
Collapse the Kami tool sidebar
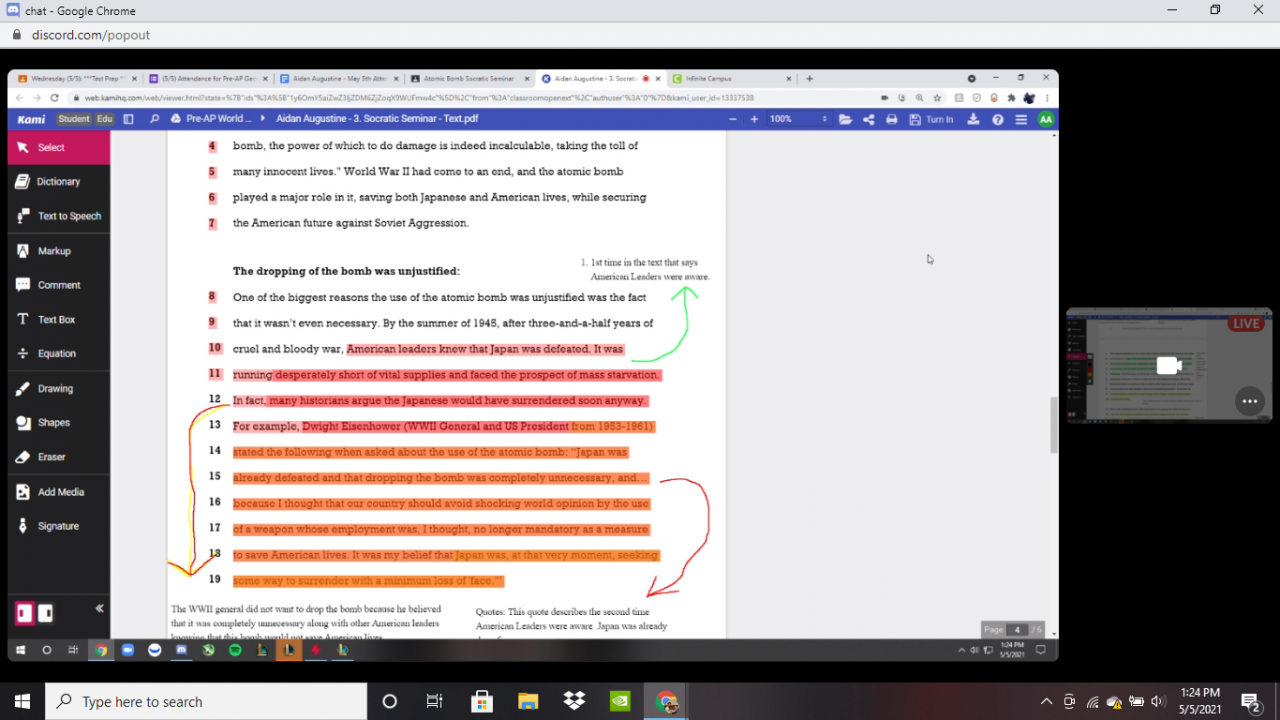click(99, 608)
